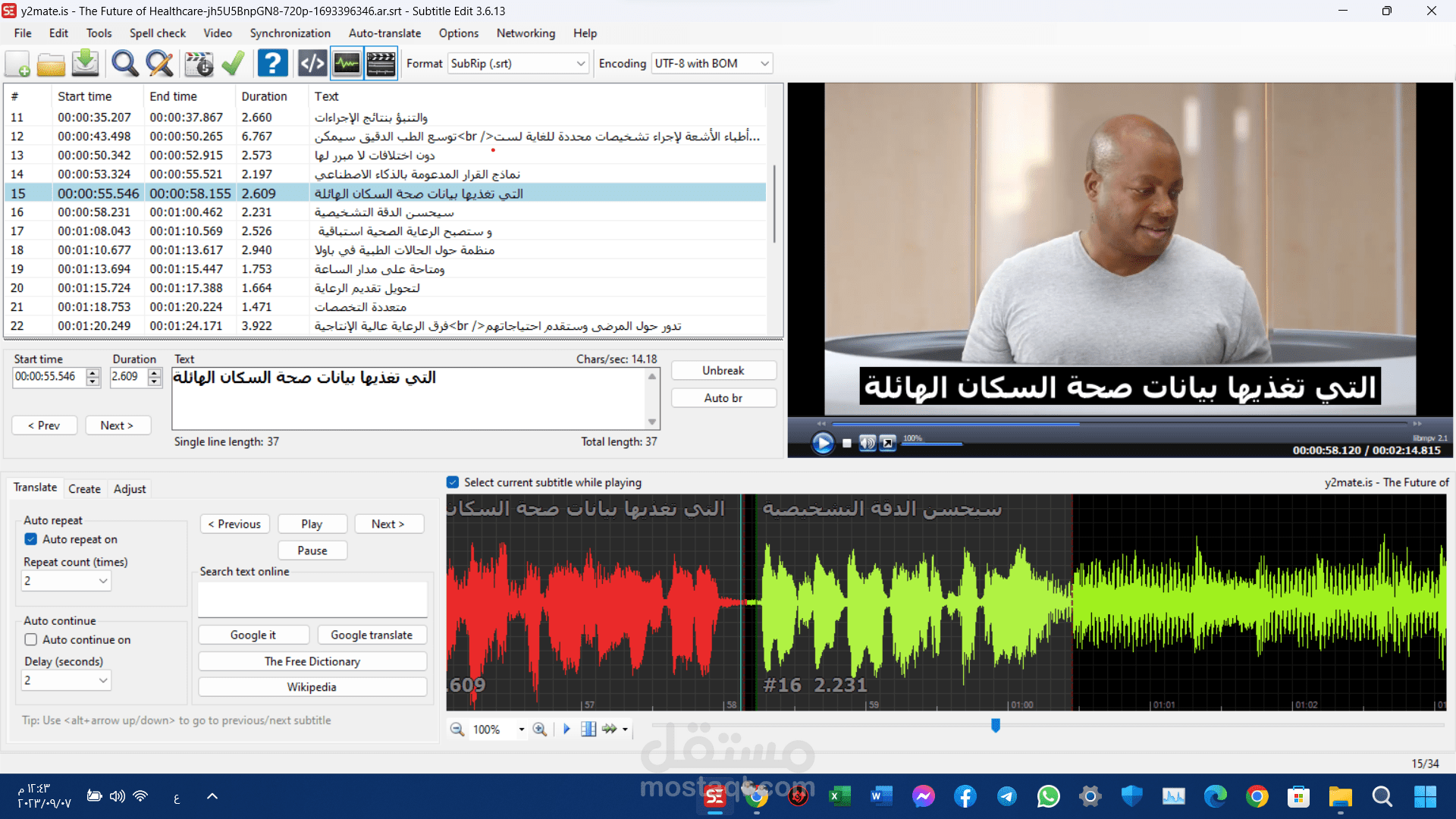Screen dimensions: 1456x819
Task: Click the subtitle text edit box
Action: (x=409, y=399)
